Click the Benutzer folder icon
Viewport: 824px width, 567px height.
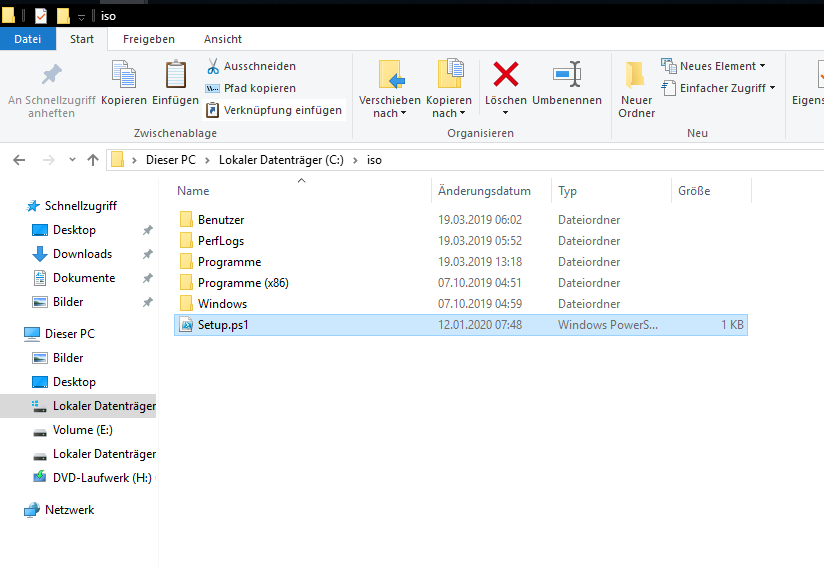(186, 220)
